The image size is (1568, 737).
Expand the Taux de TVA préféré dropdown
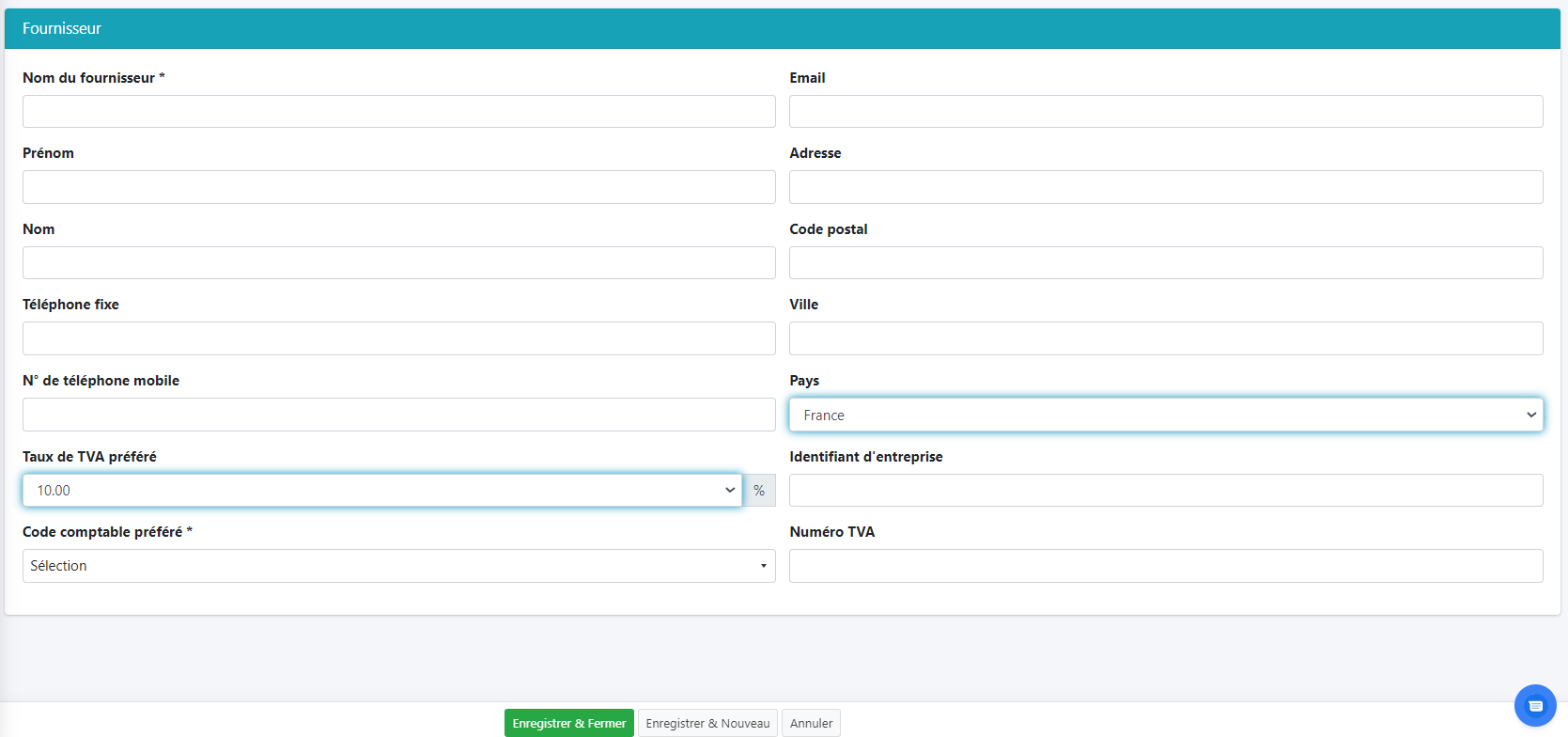(x=381, y=491)
